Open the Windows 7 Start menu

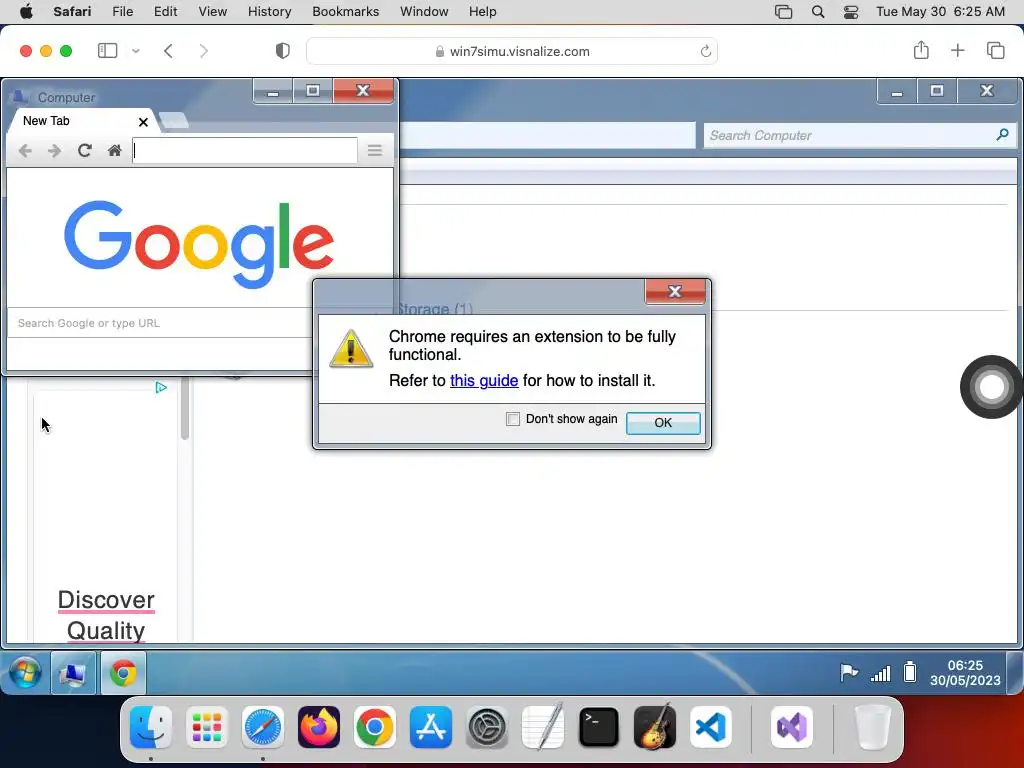point(25,673)
